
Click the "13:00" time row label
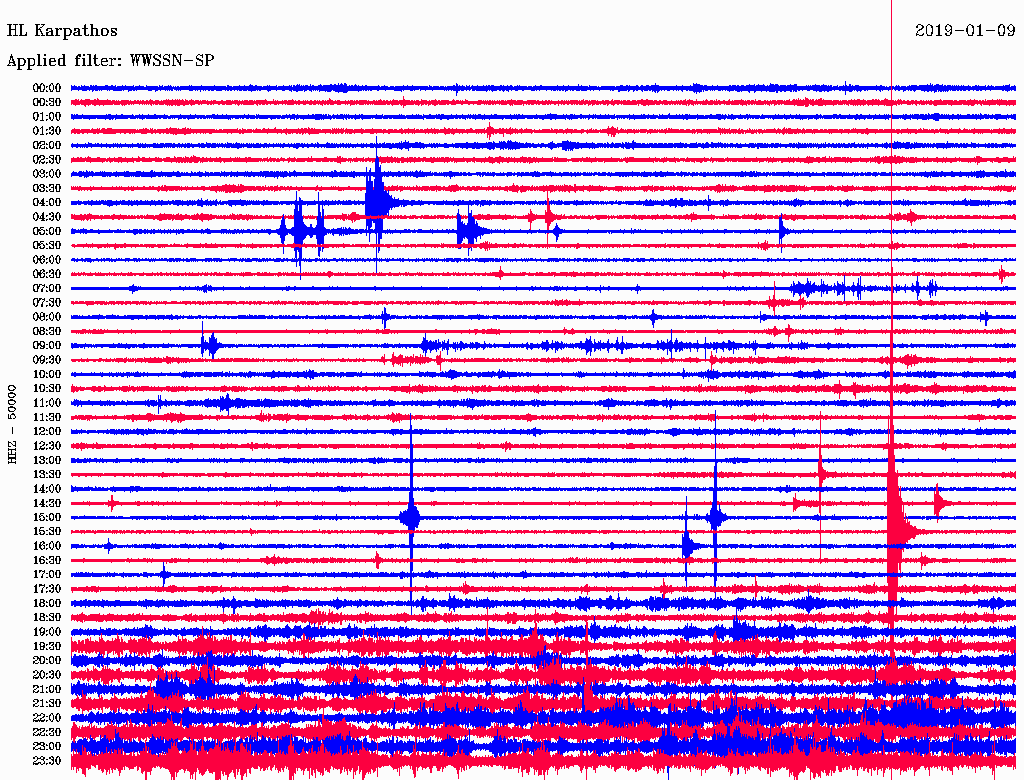click(47, 460)
